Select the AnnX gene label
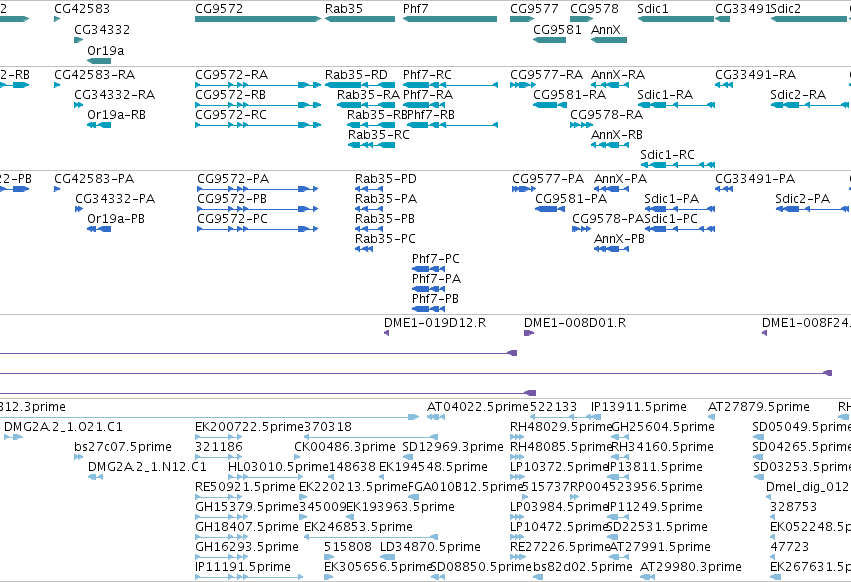Viewport: 851px width, 582px height. (x=606, y=30)
